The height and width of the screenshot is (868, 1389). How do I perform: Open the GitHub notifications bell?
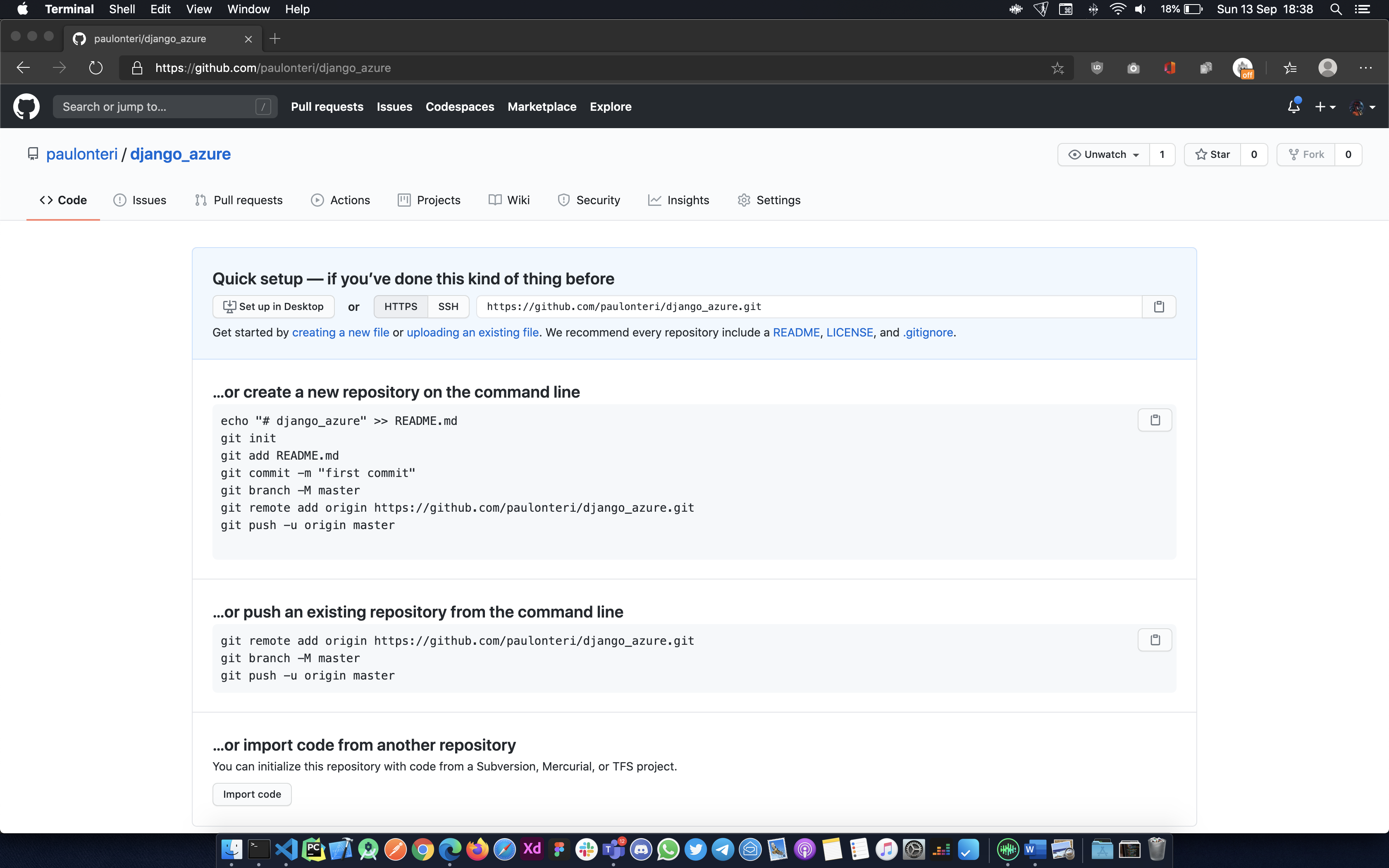tap(1293, 107)
